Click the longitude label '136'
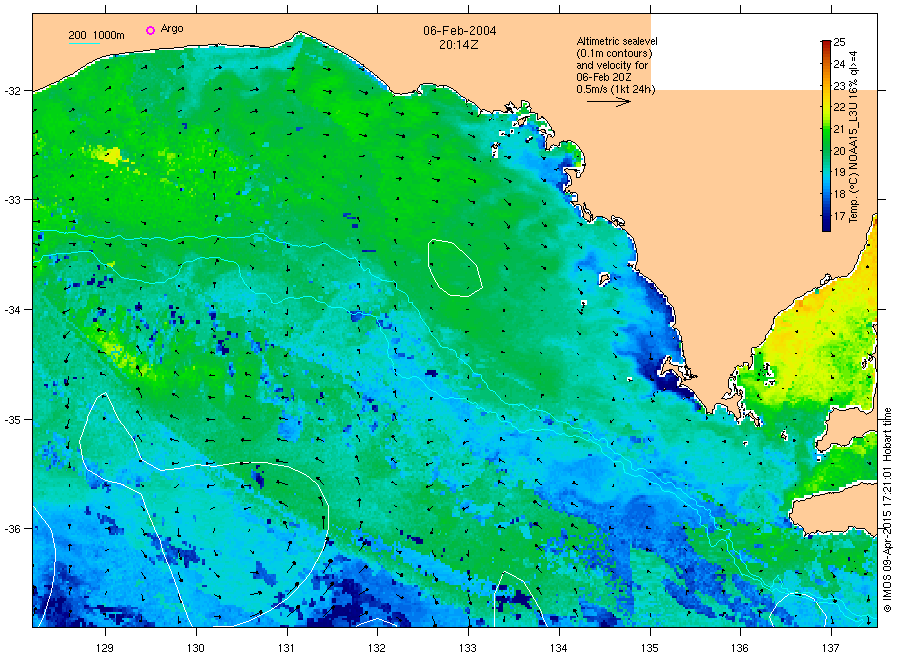 (740, 648)
